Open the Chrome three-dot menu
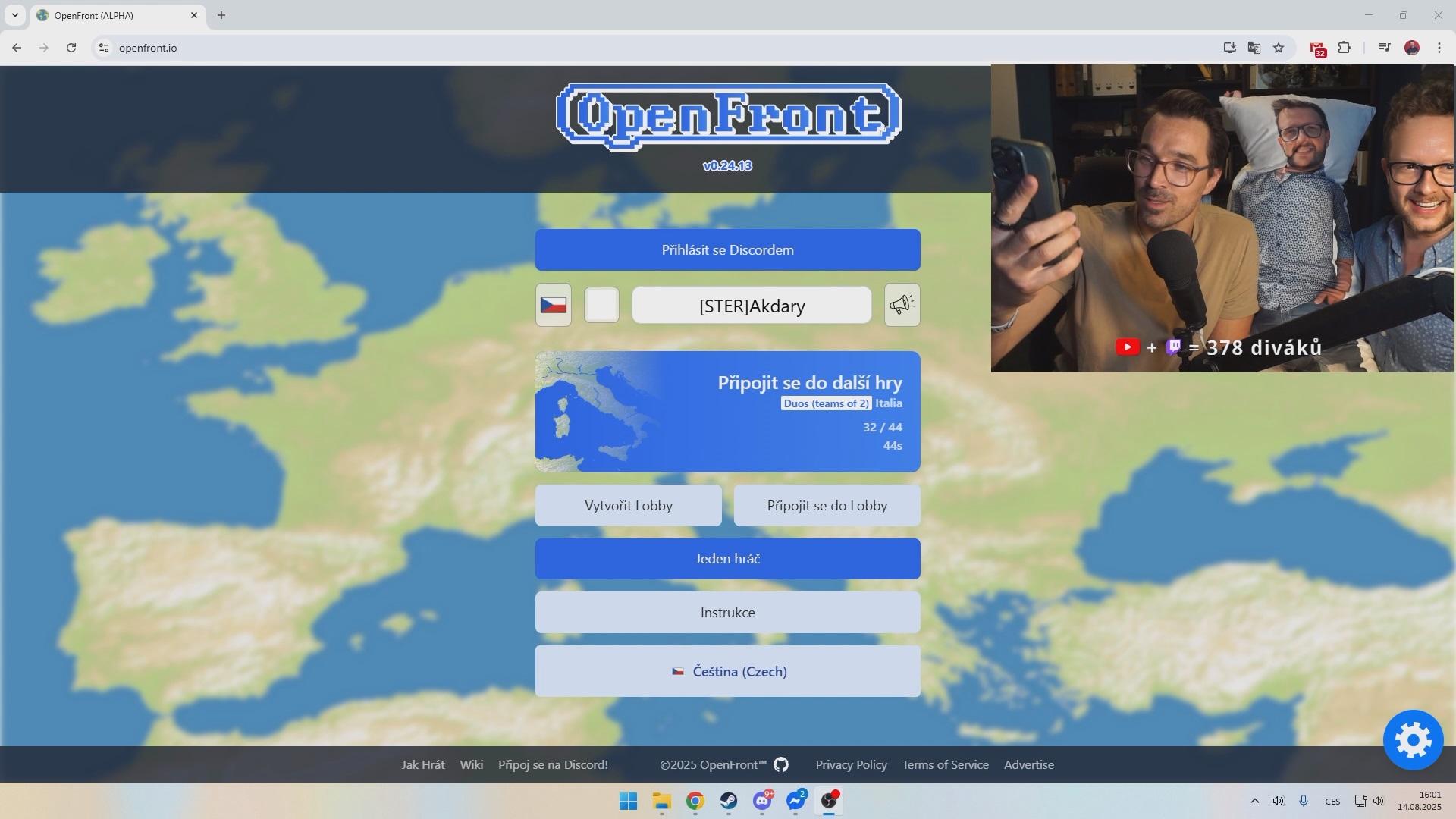Viewport: 1456px width, 819px height. point(1439,48)
